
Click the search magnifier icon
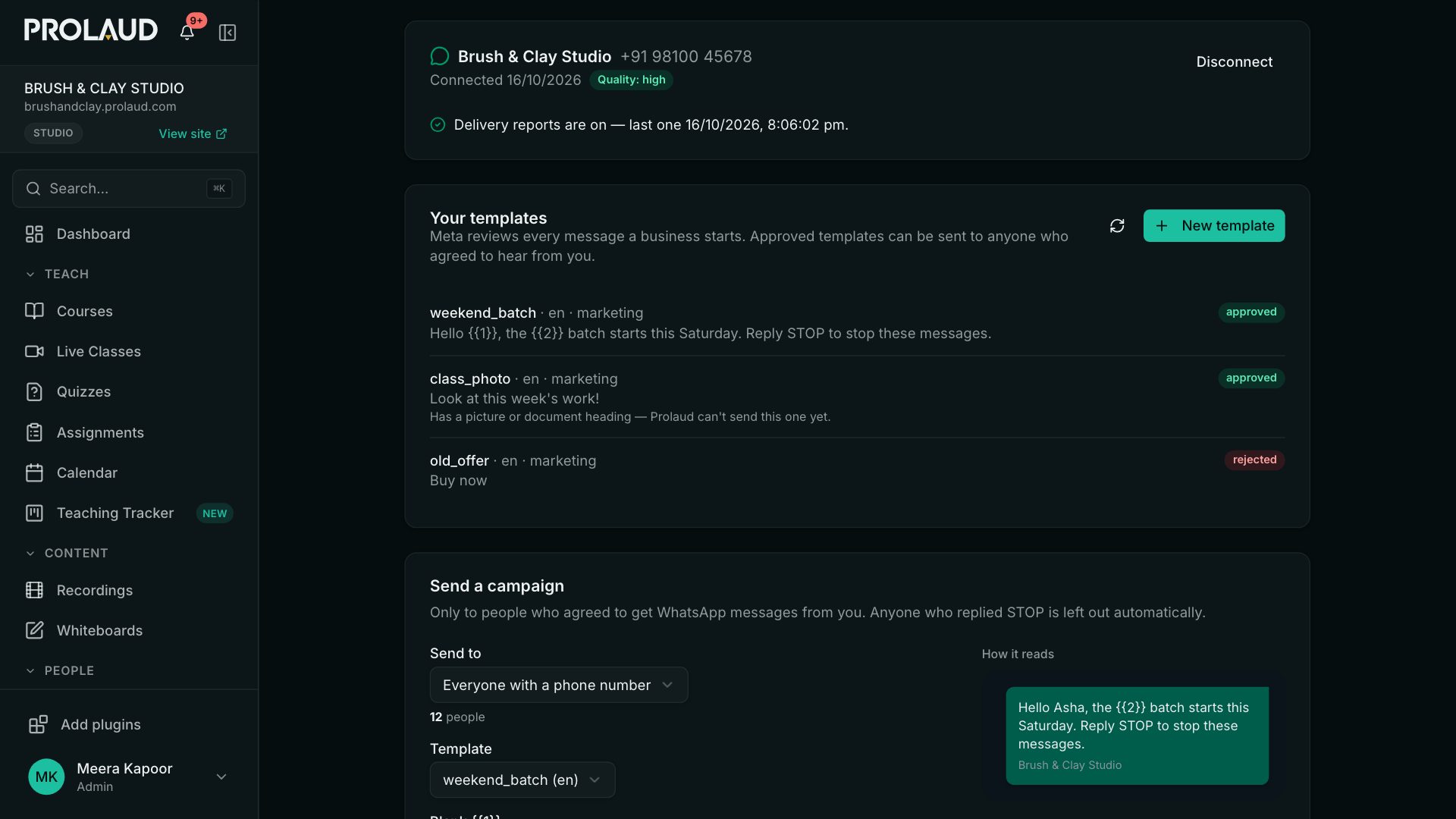click(x=33, y=189)
